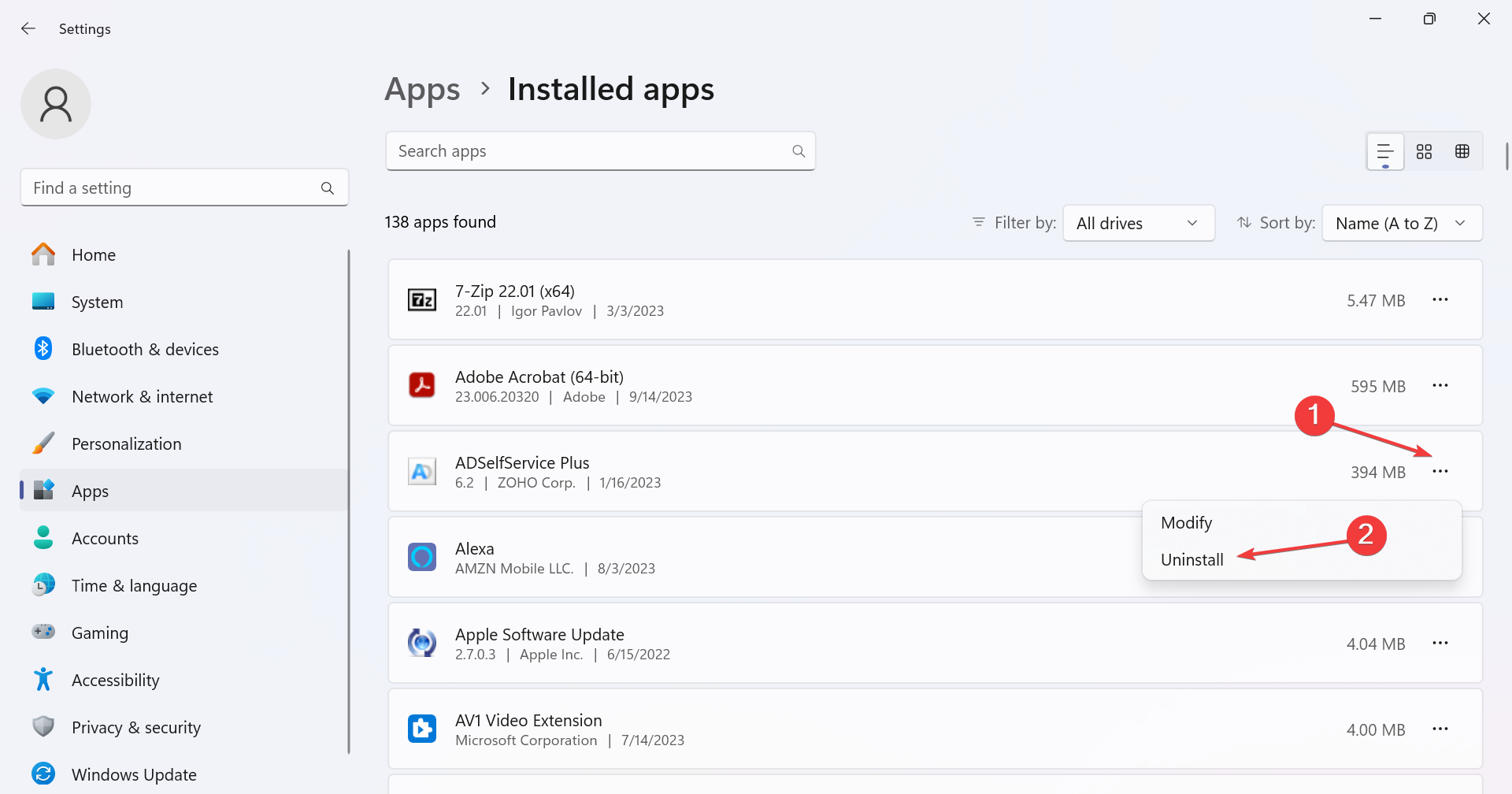Go back using the Settings back arrow
This screenshot has width=1512, height=794.
pyautogui.click(x=28, y=28)
